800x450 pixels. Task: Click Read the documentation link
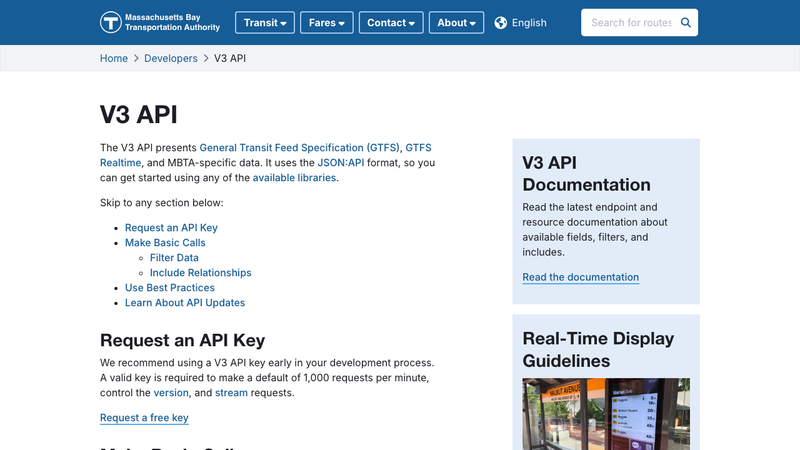coord(580,277)
